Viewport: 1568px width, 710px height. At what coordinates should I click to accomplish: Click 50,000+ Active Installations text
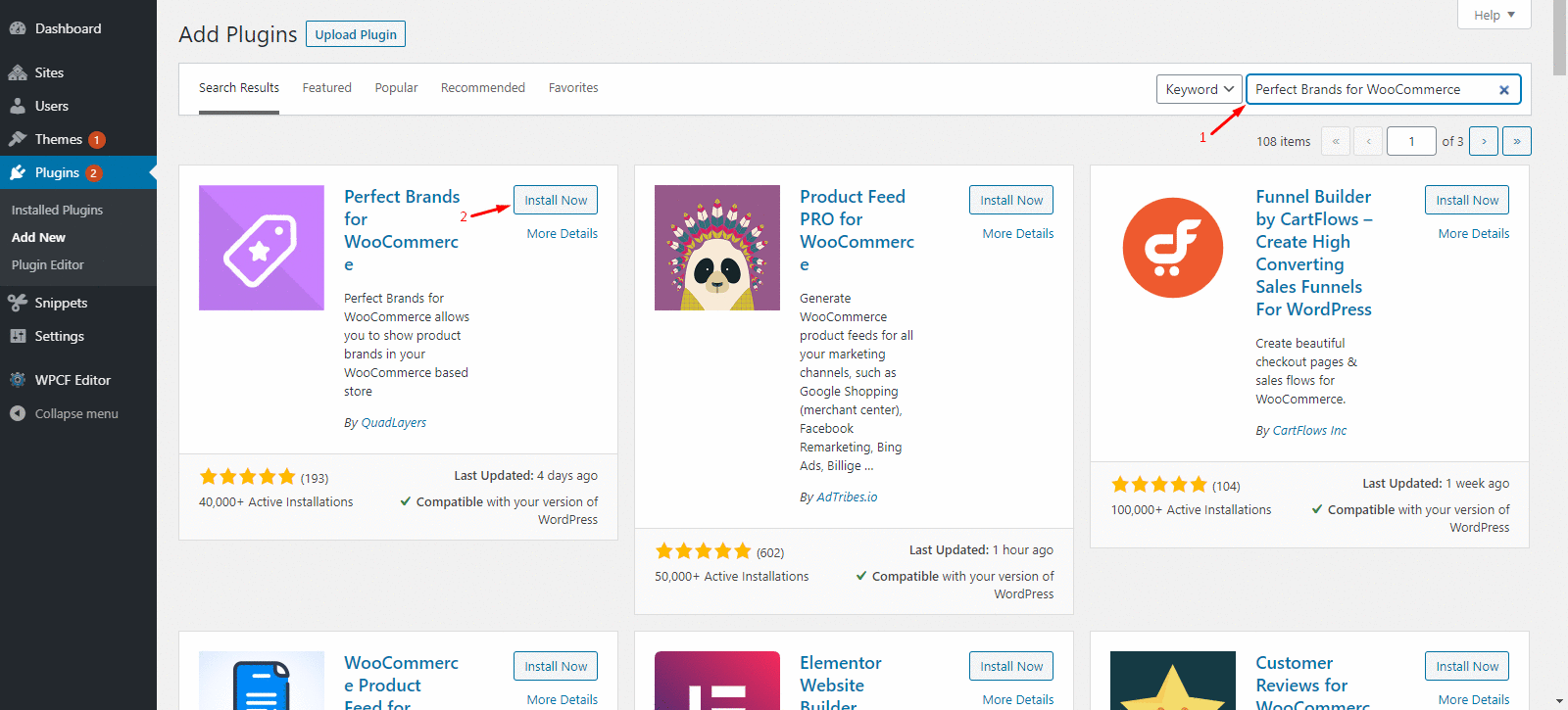[732, 577]
